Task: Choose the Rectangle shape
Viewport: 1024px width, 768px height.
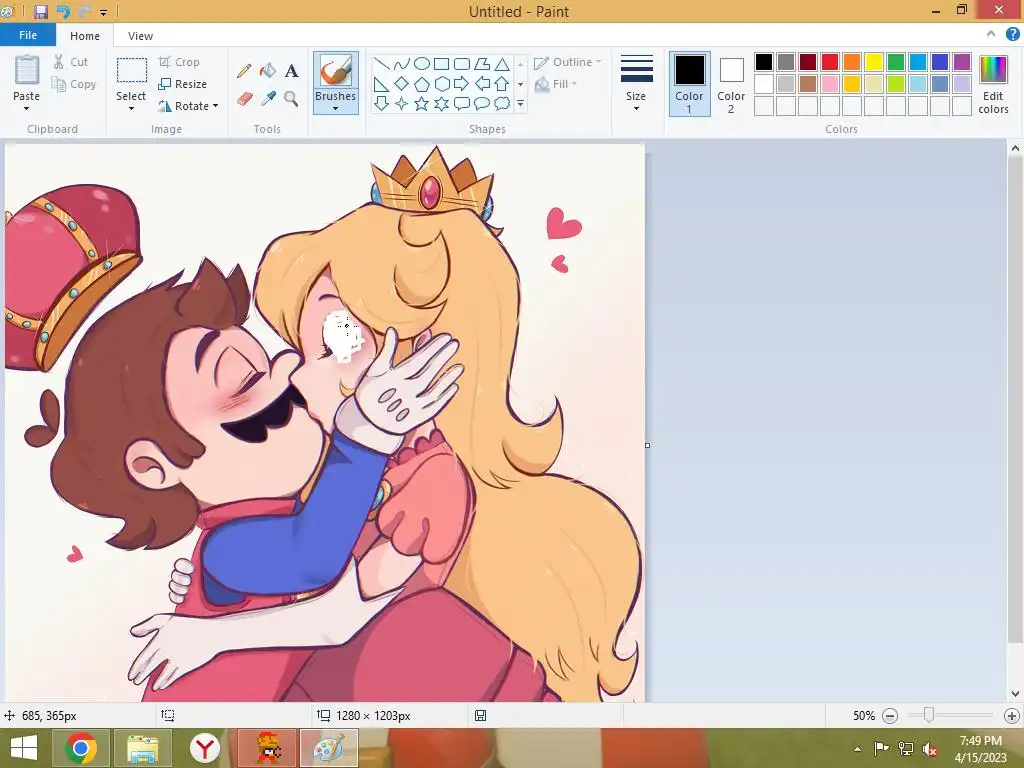Action: coord(441,63)
